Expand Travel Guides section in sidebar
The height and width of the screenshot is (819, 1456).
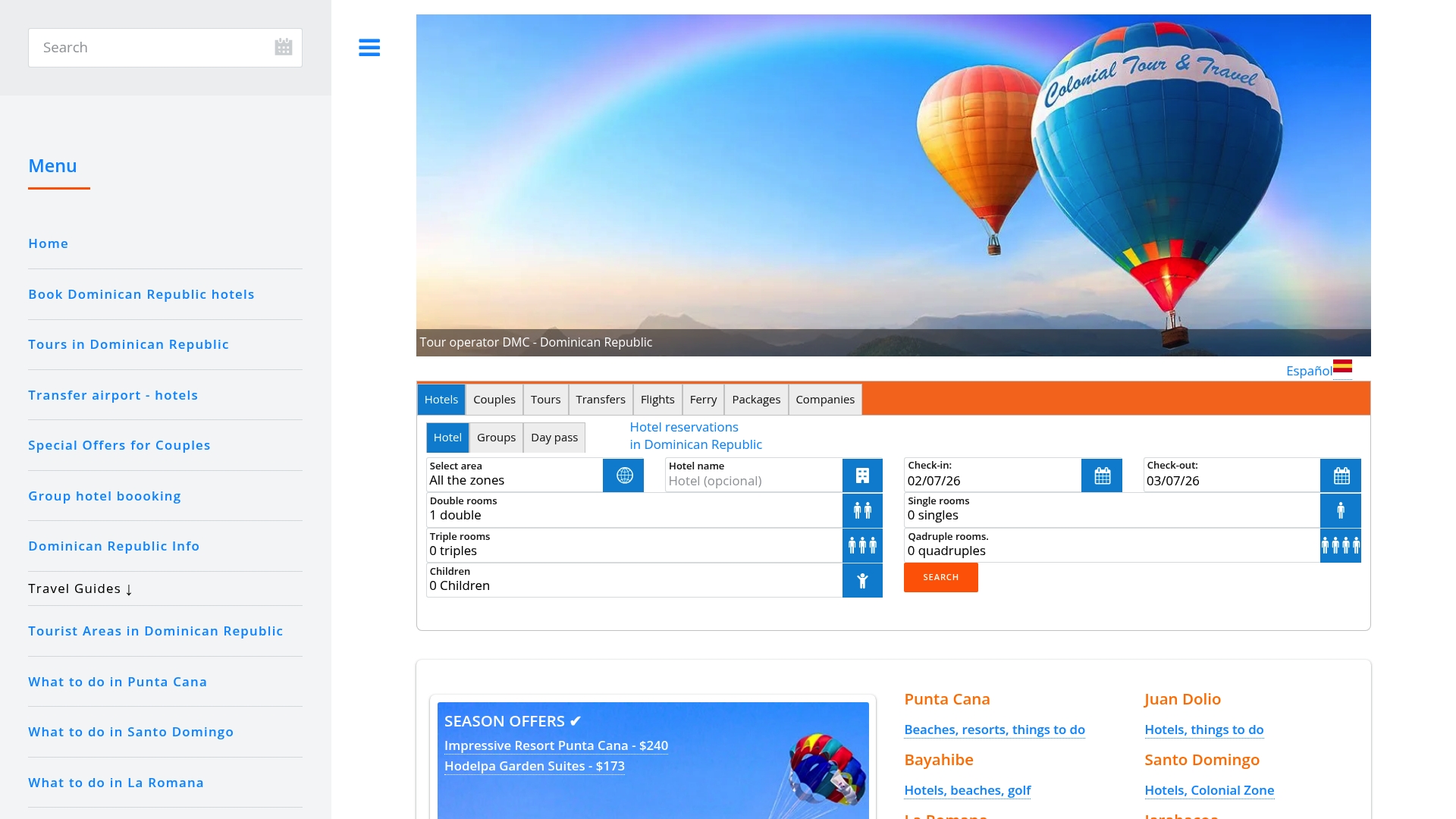(80, 589)
